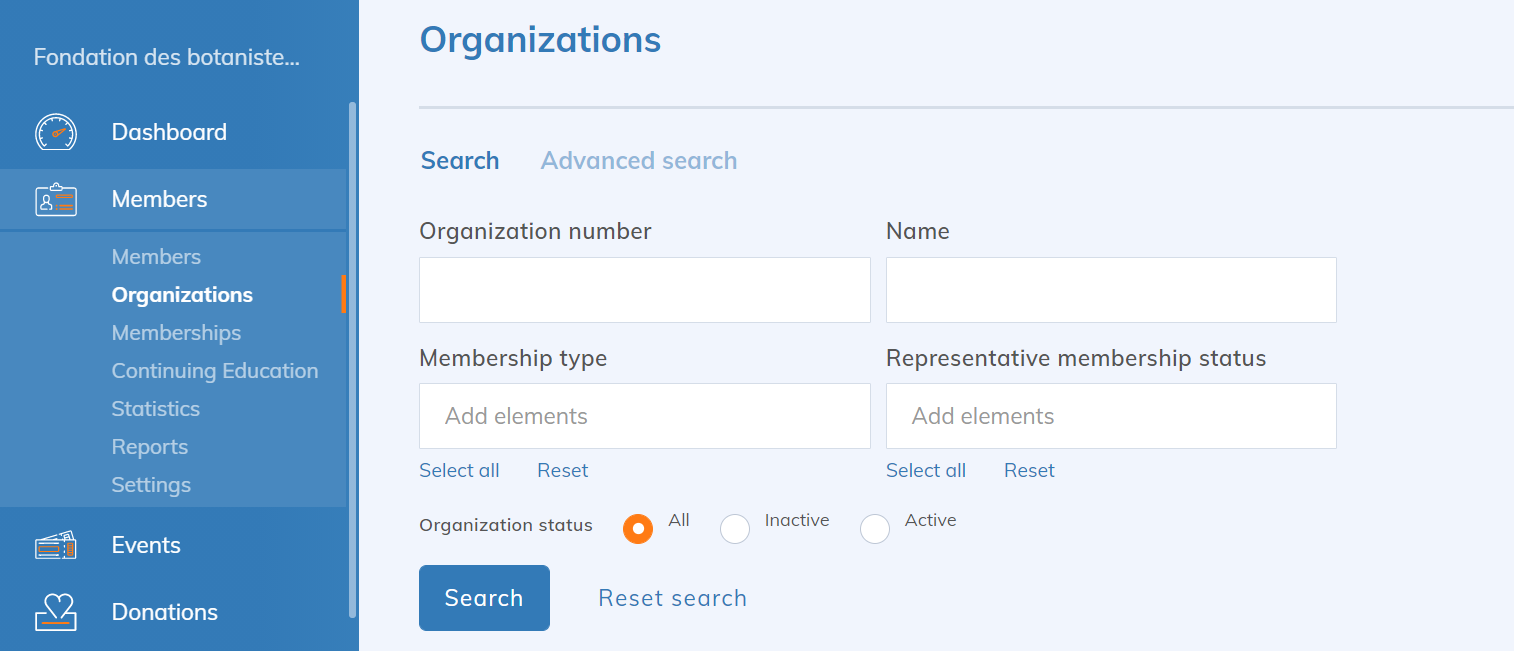Viewport: 1514px width, 651px height.
Task: Click Reset under Representative membership status
Action: pos(1029,471)
